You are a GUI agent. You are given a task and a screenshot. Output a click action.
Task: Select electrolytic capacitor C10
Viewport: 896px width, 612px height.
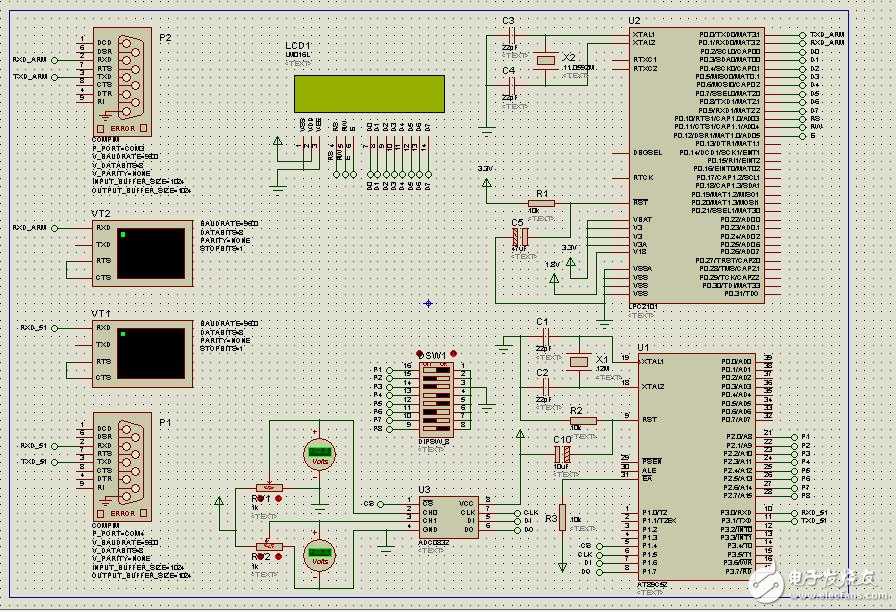[x=562, y=455]
